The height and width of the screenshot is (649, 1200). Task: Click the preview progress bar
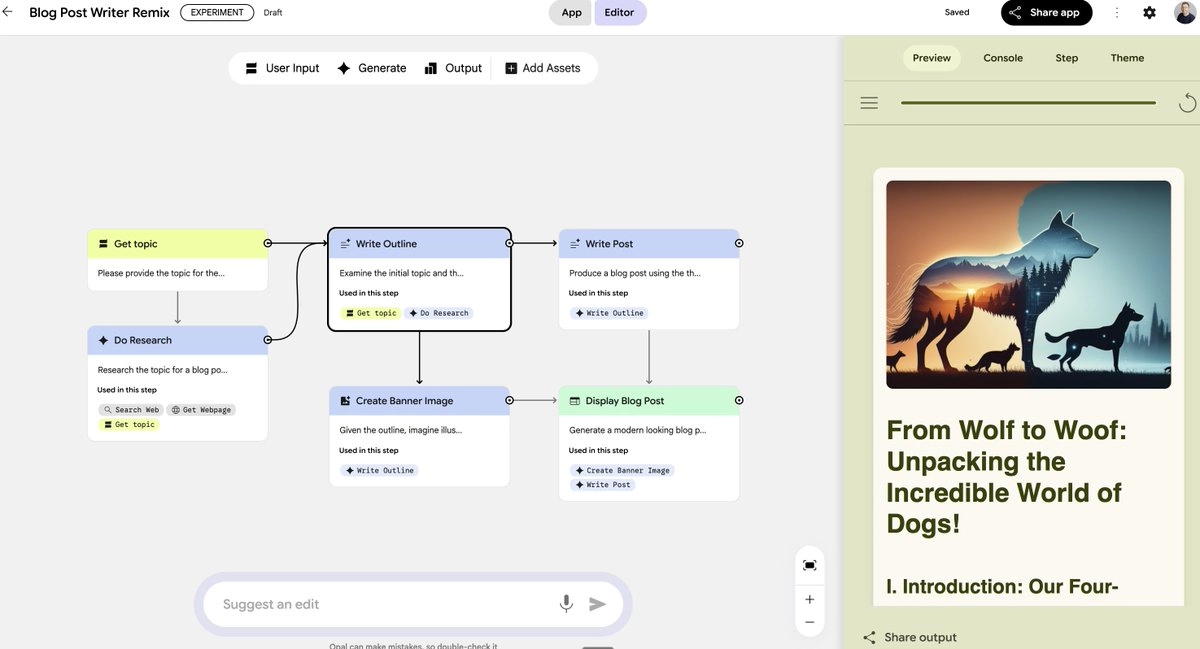[x=1028, y=103]
